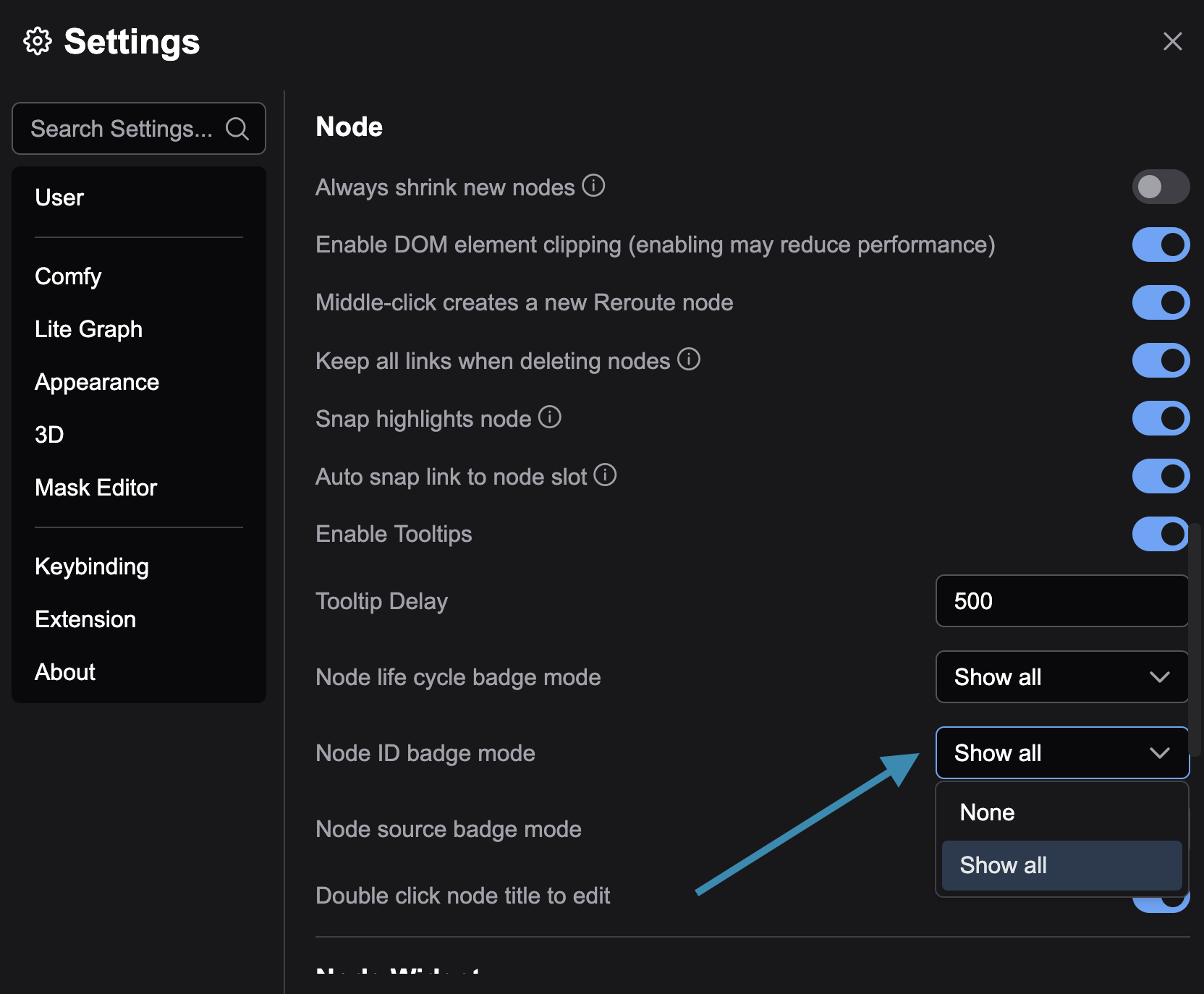Screen dimensions: 1204x994
Task: Click info icon next to Auto snap link
Action: [x=605, y=475]
